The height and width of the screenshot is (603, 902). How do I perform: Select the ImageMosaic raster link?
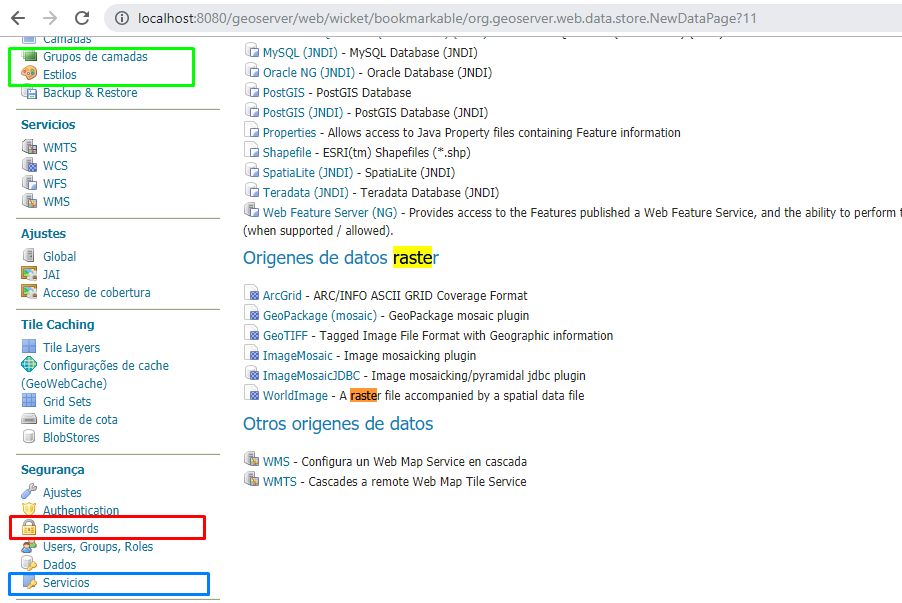[297, 356]
